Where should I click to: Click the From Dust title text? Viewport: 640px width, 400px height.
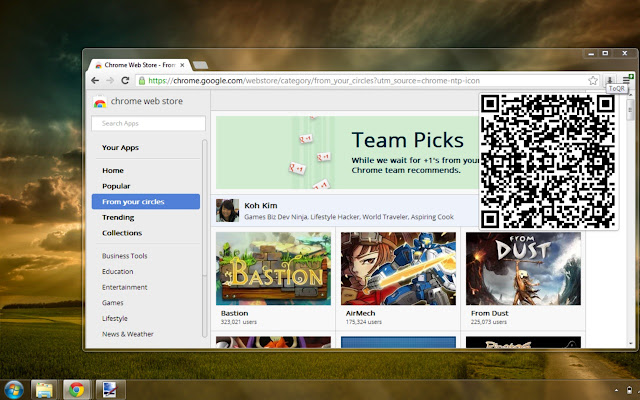tap(490, 313)
